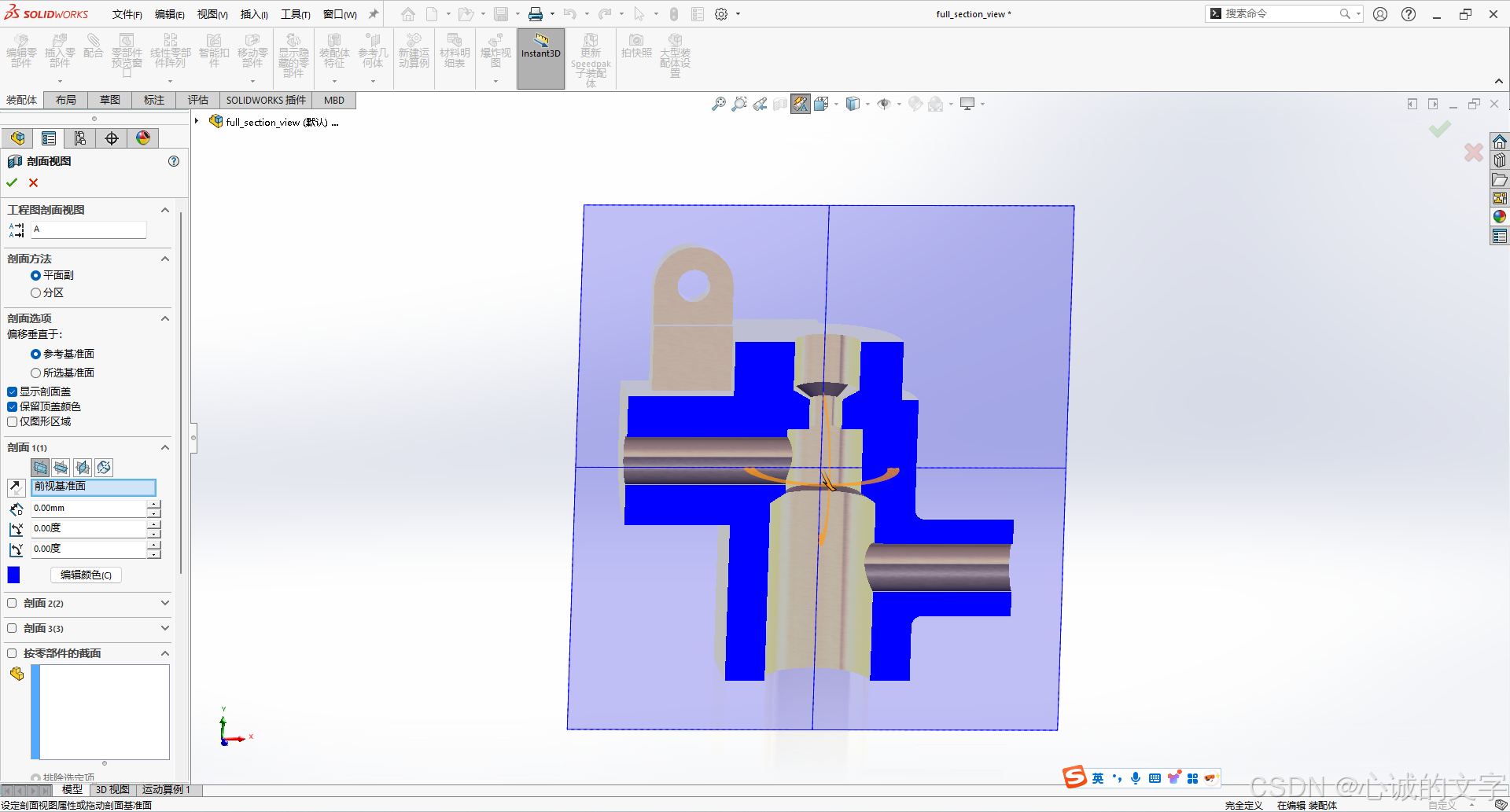Screen dimensions: 1510x812
Task: Switch to 布局 tab
Action: point(66,101)
